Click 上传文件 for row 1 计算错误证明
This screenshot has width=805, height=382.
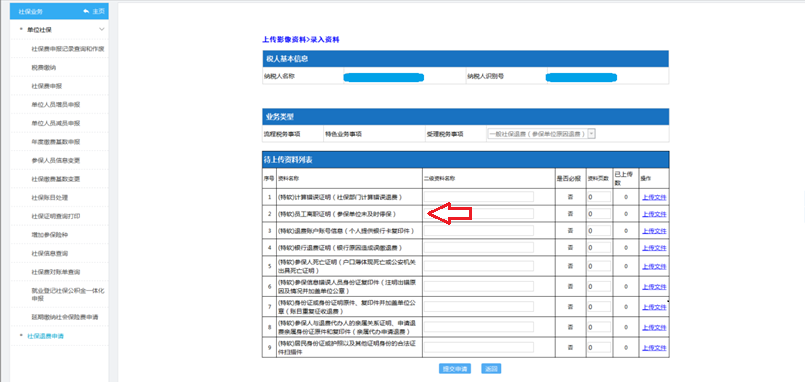click(x=654, y=197)
